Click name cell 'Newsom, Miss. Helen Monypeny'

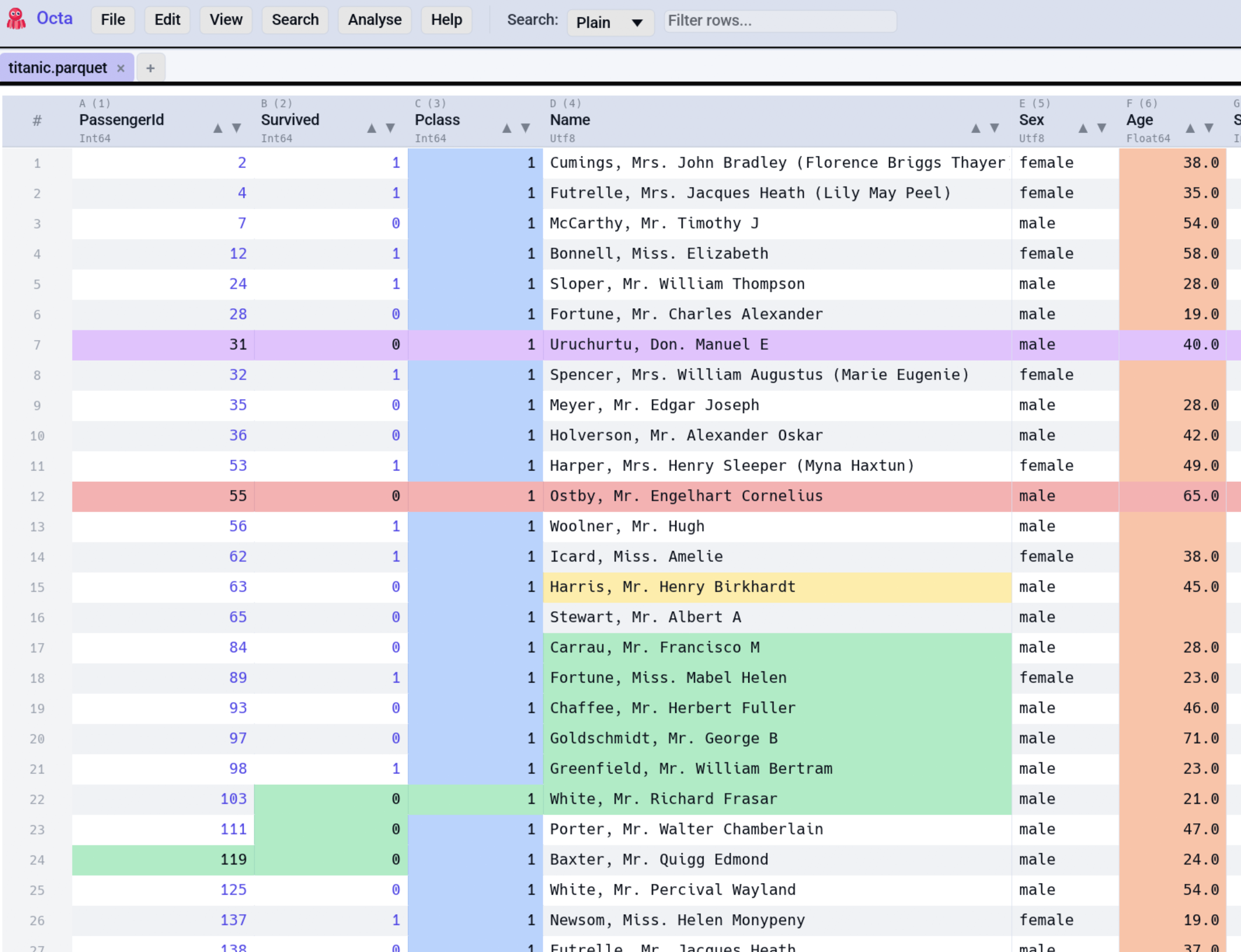click(x=777, y=921)
